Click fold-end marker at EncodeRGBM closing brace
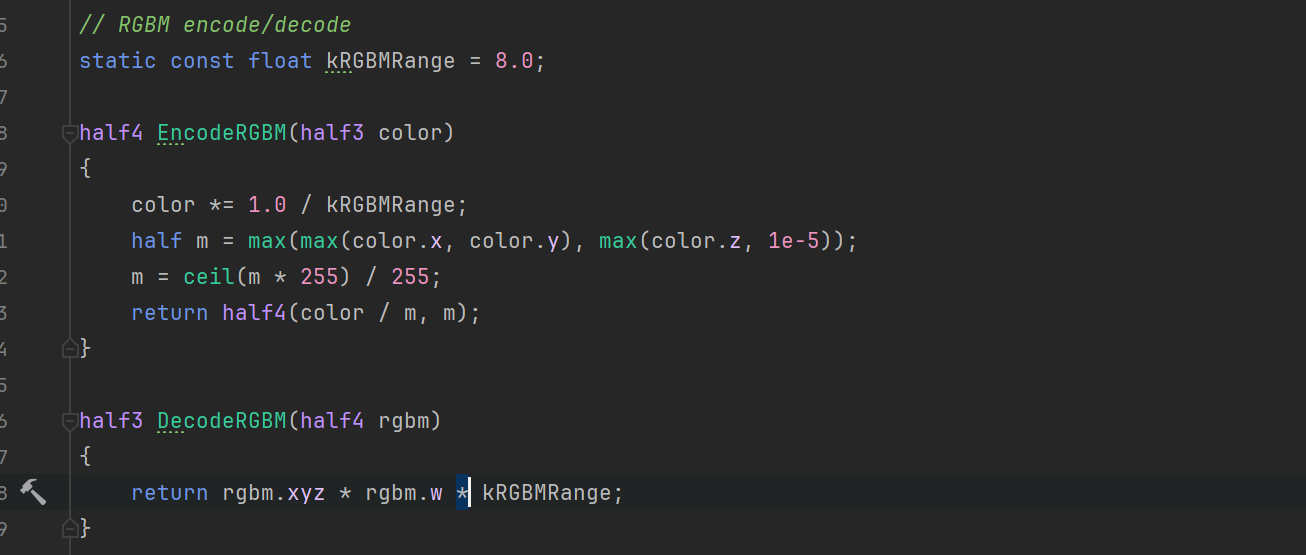Viewport: 1306px width, 555px height. click(x=69, y=348)
